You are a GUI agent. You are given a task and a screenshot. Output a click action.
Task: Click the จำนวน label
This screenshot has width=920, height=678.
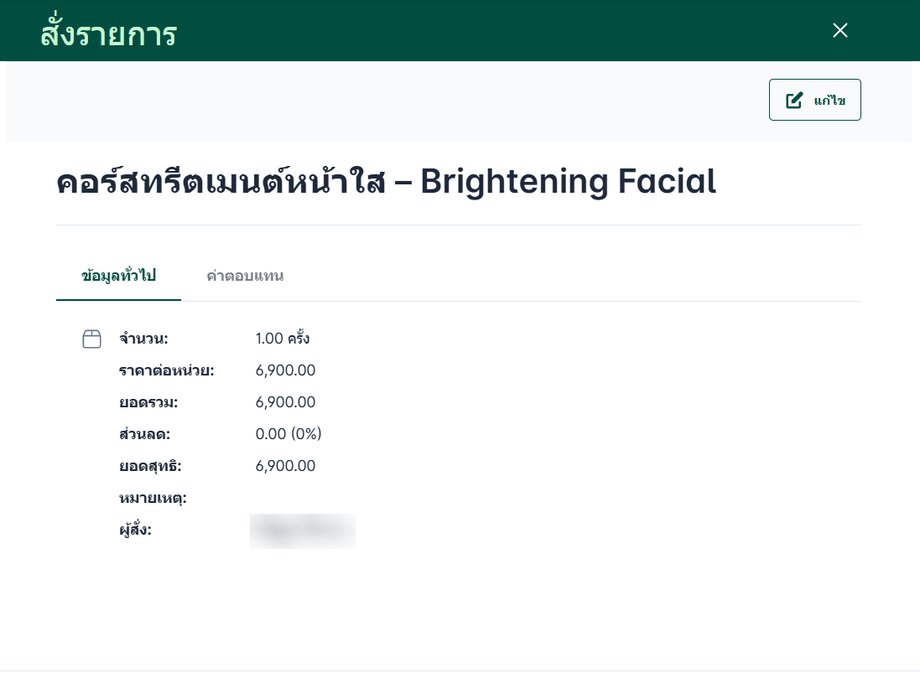[144, 338]
